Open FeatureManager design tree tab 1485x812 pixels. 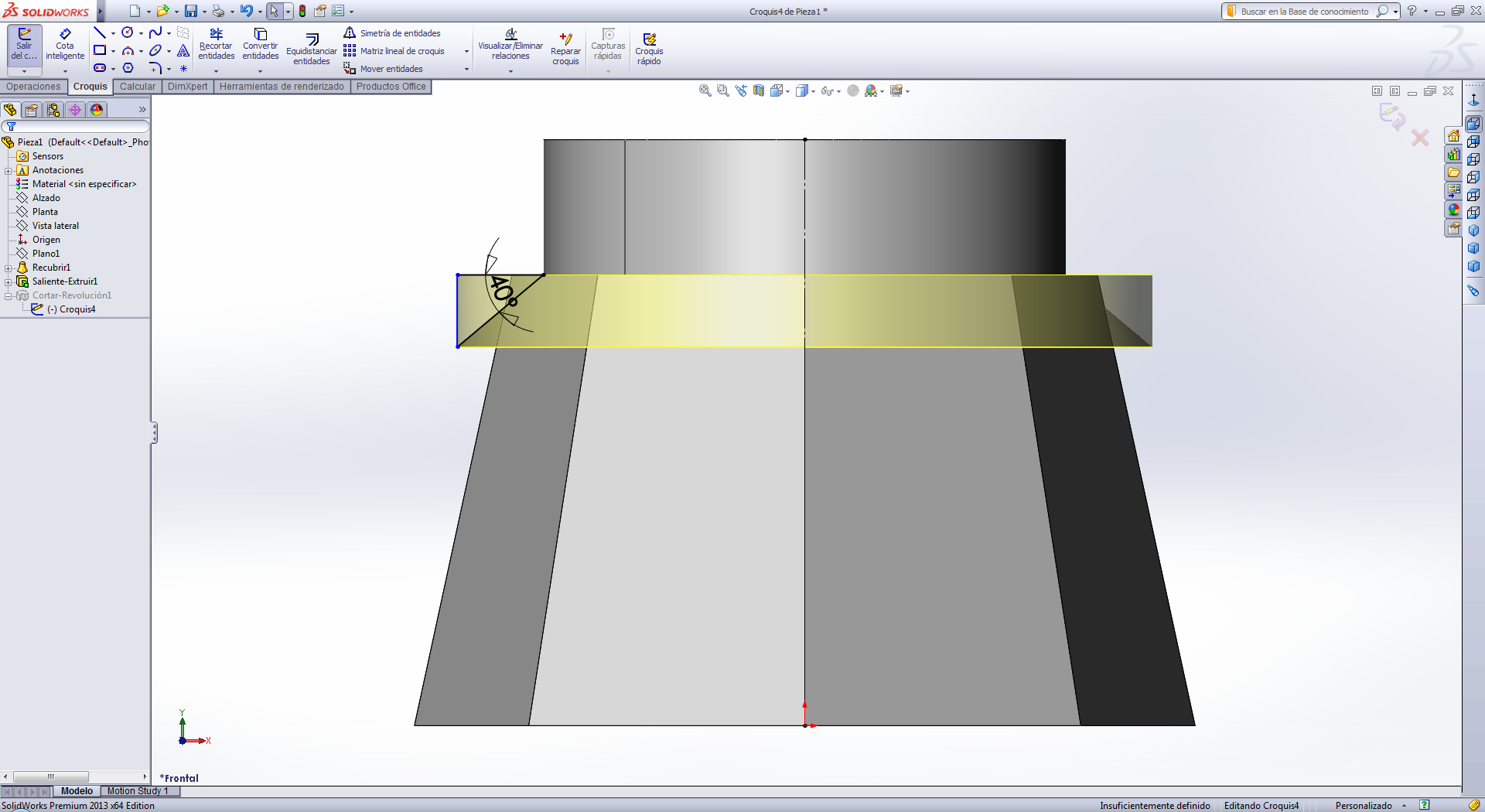(10, 110)
